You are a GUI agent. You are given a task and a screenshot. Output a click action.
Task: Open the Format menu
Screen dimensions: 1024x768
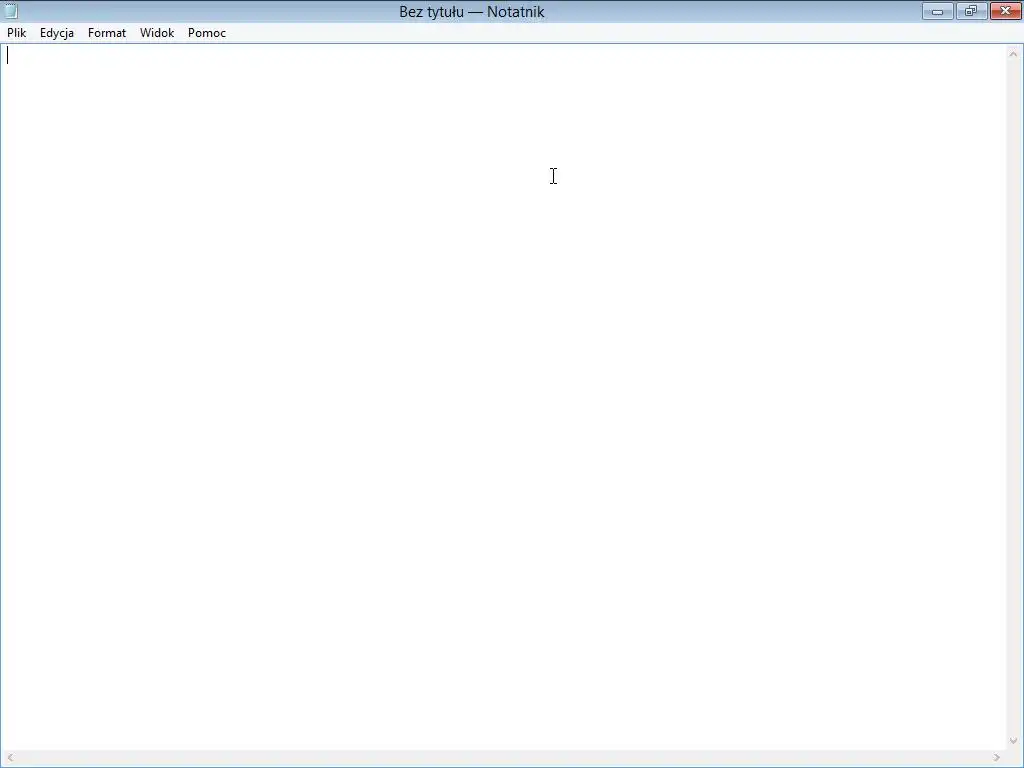pyautogui.click(x=107, y=33)
